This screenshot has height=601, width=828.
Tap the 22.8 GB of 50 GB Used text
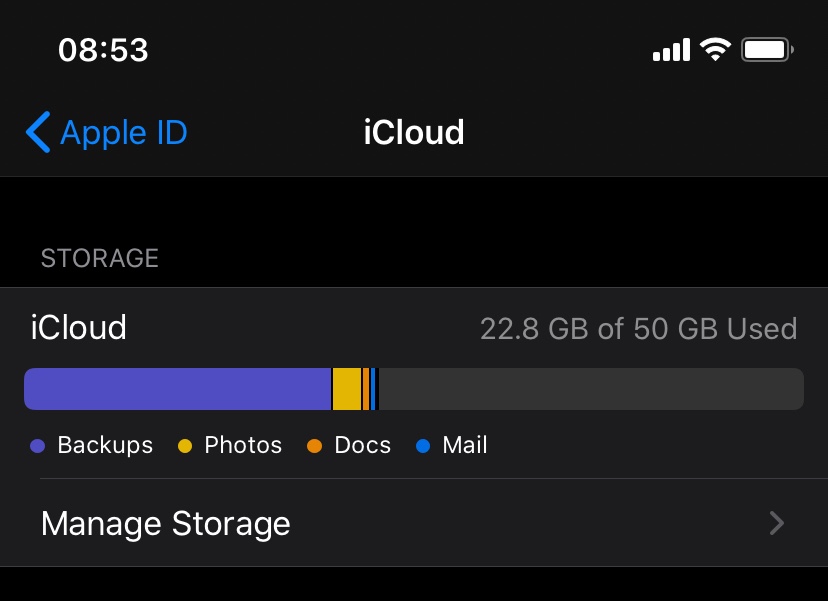[638, 328]
